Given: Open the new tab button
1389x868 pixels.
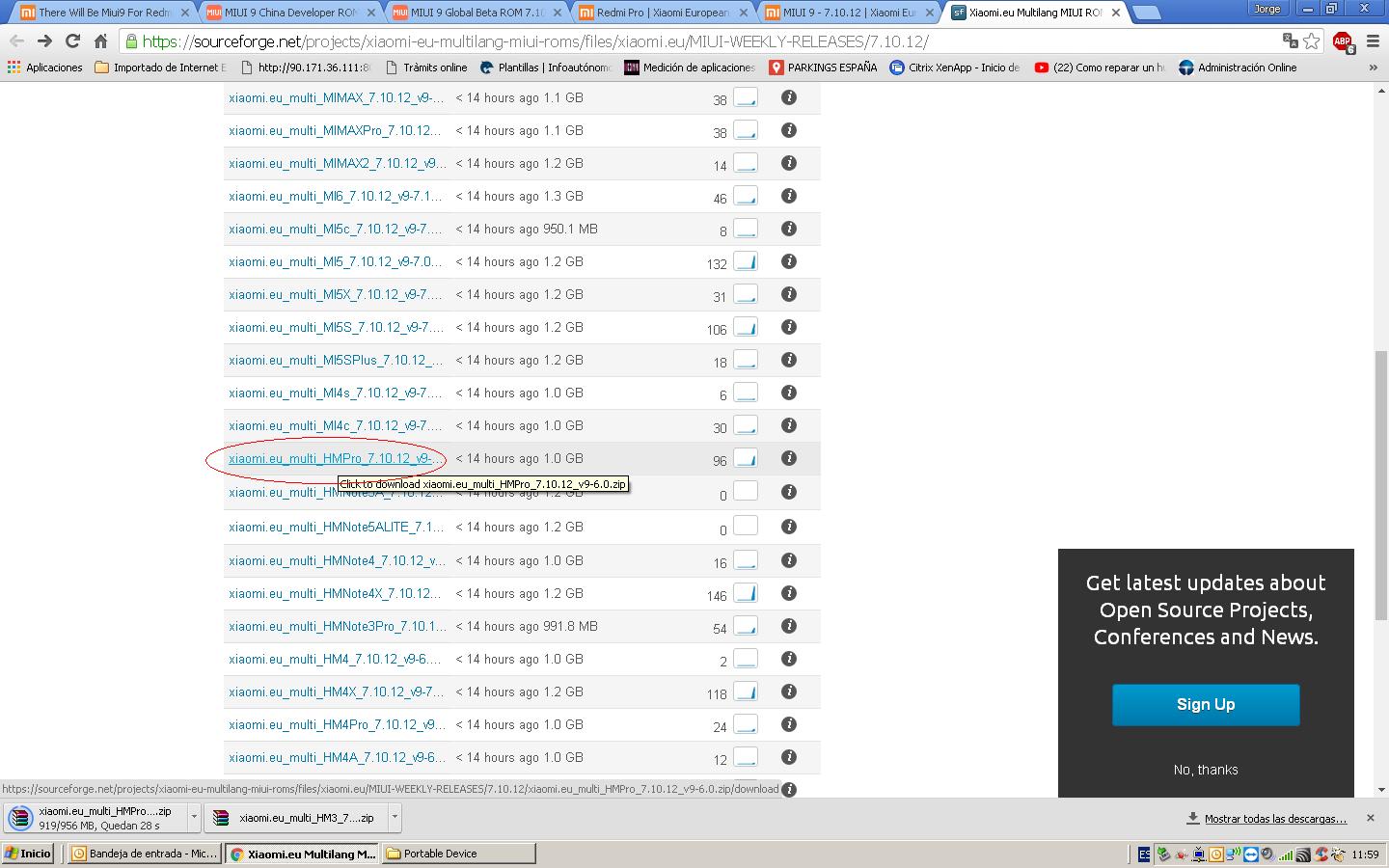Looking at the screenshot, I should (x=1145, y=13).
